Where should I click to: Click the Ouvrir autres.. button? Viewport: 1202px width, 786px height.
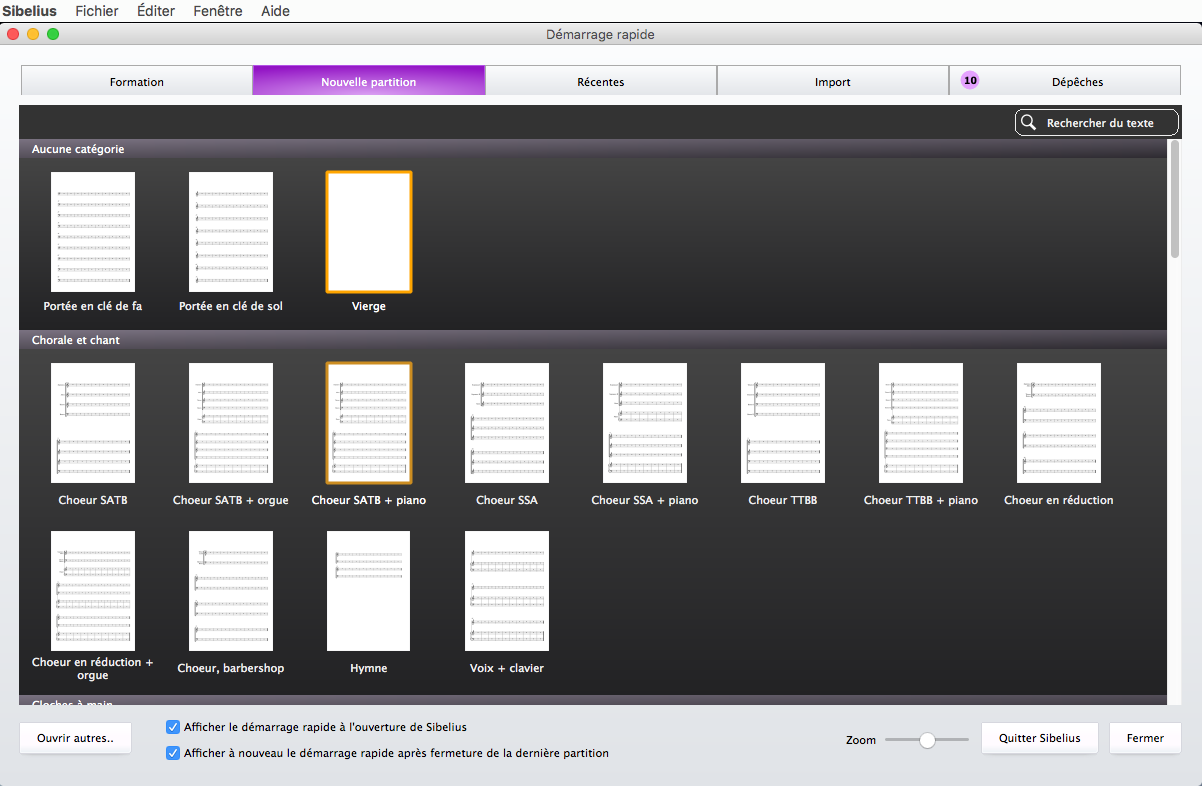point(75,739)
